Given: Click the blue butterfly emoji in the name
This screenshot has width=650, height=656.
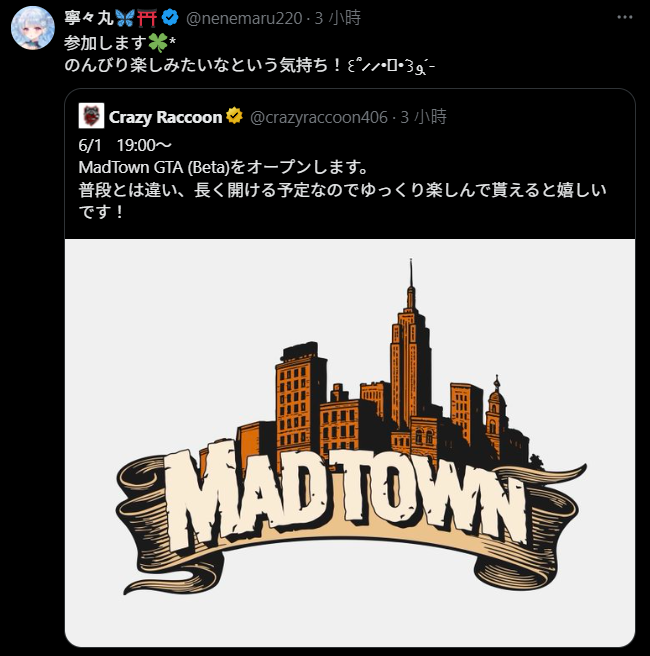Looking at the screenshot, I should pos(125,18).
